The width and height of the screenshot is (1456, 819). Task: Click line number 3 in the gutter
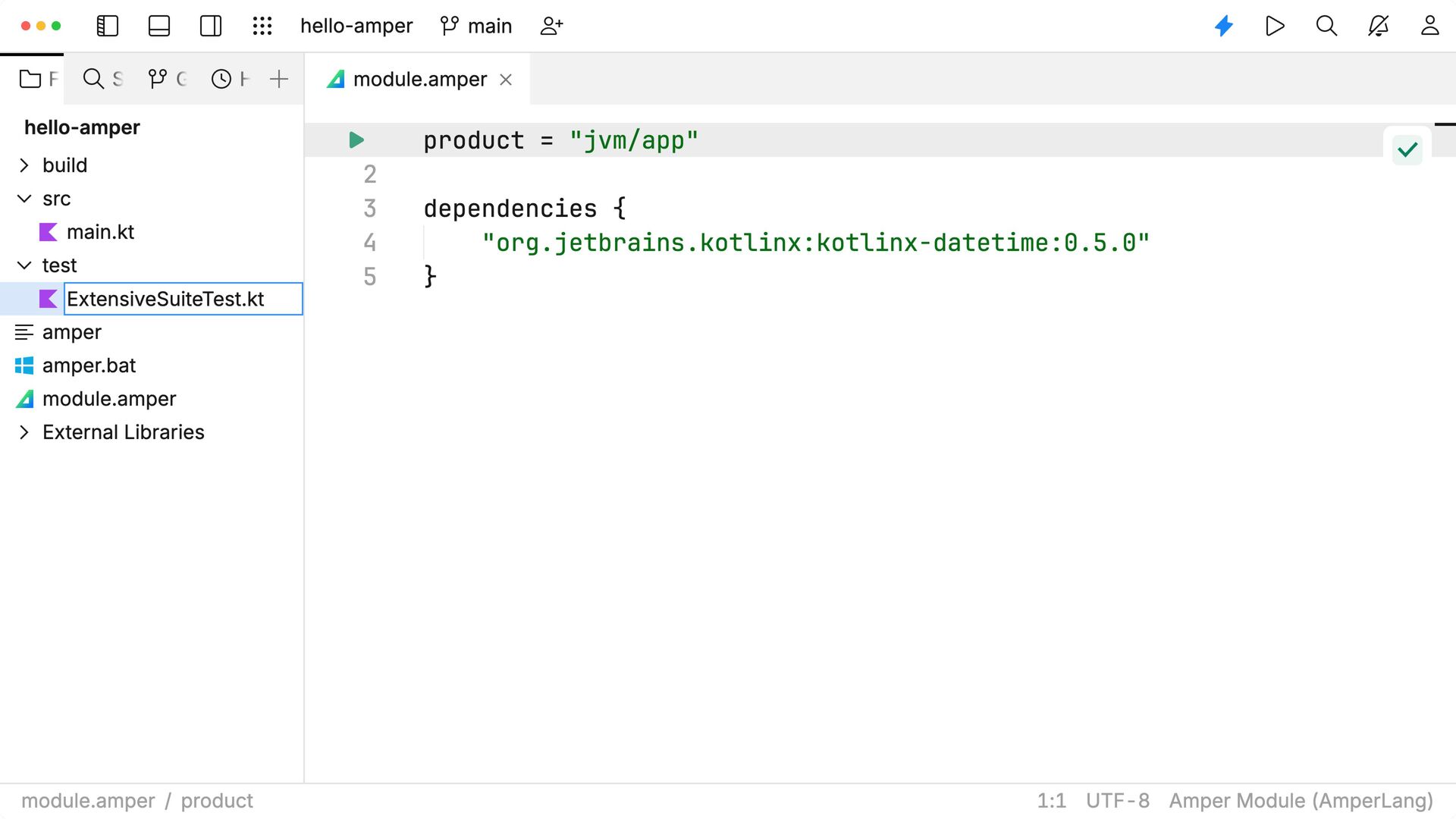(370, 209)
